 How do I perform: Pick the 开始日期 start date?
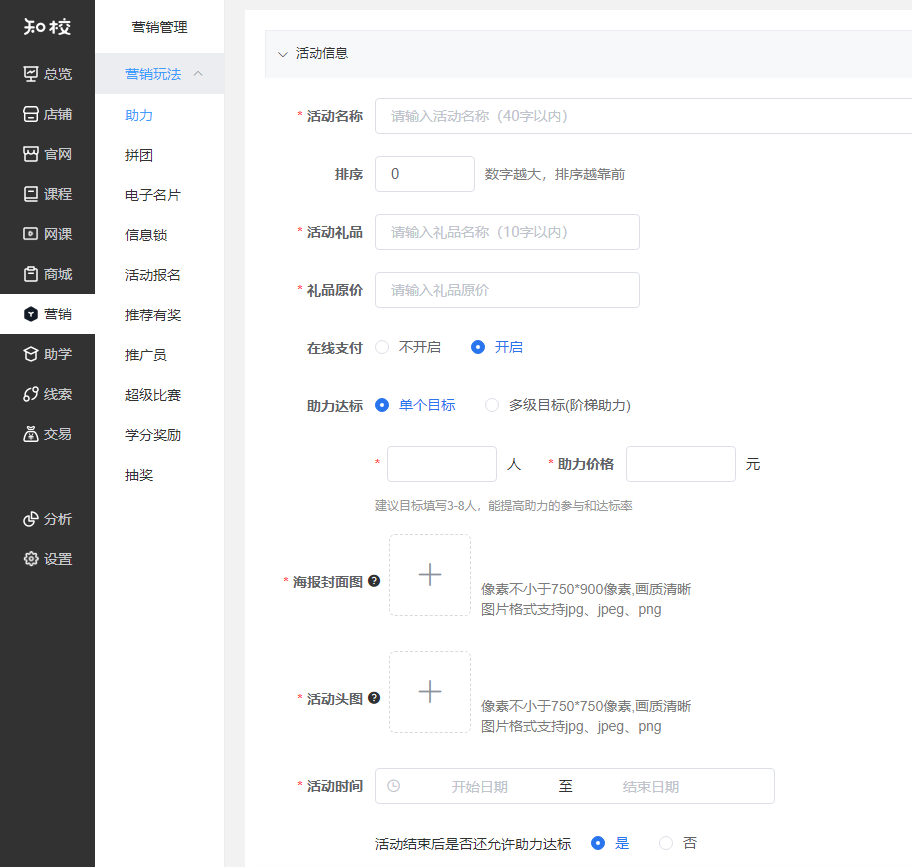pos(480,786)
